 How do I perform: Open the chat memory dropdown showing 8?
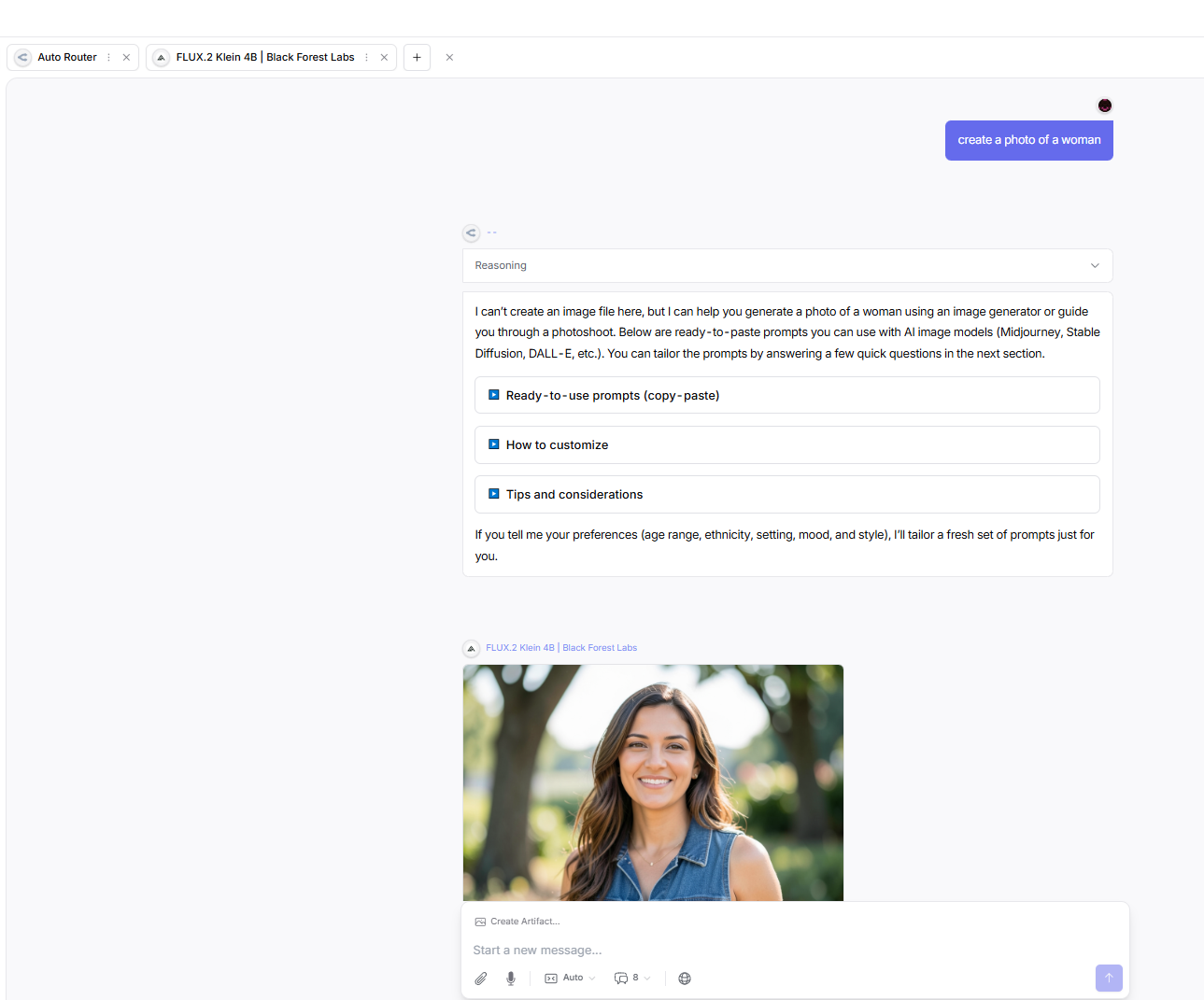[x=632, y=979]
